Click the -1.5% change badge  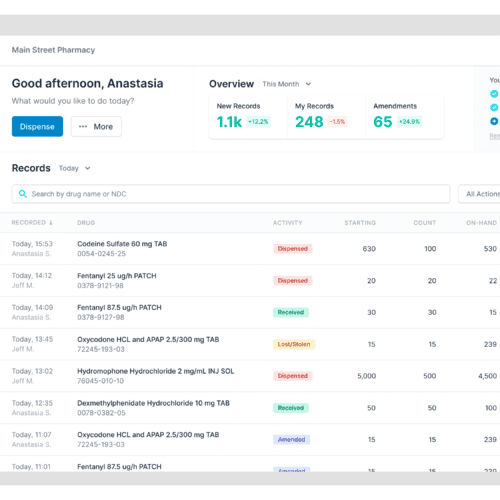click(x=338, y=122)
